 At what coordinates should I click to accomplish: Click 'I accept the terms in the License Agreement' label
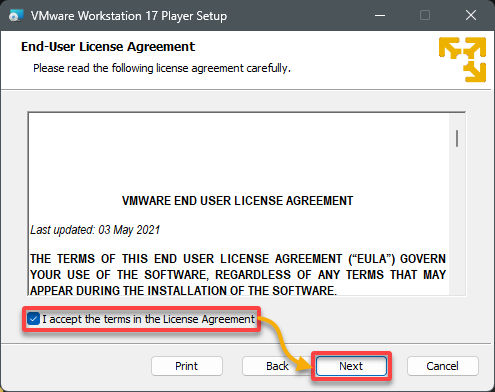click(148, 319)
